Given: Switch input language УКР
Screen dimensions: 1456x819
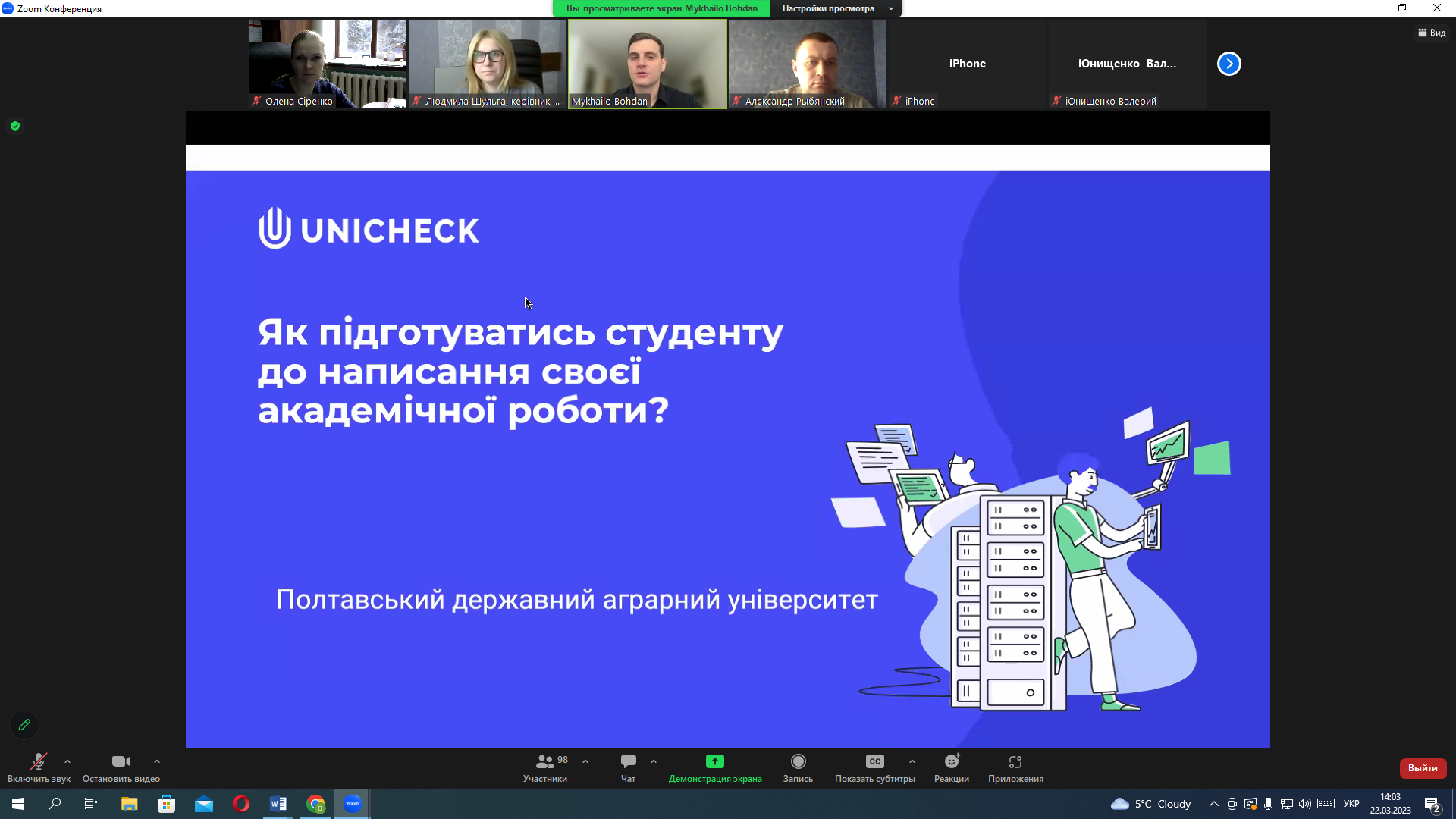Looking at the screenshot, I should [1351, 804].
